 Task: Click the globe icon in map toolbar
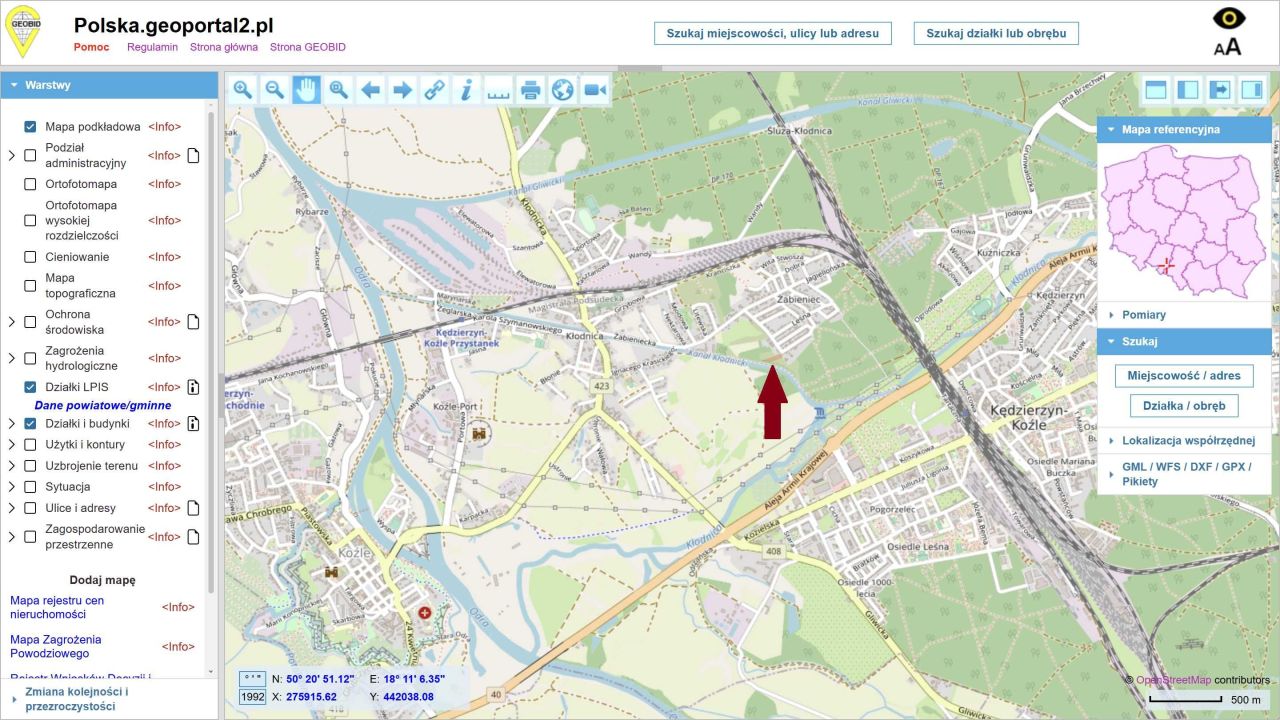(562, 90)
